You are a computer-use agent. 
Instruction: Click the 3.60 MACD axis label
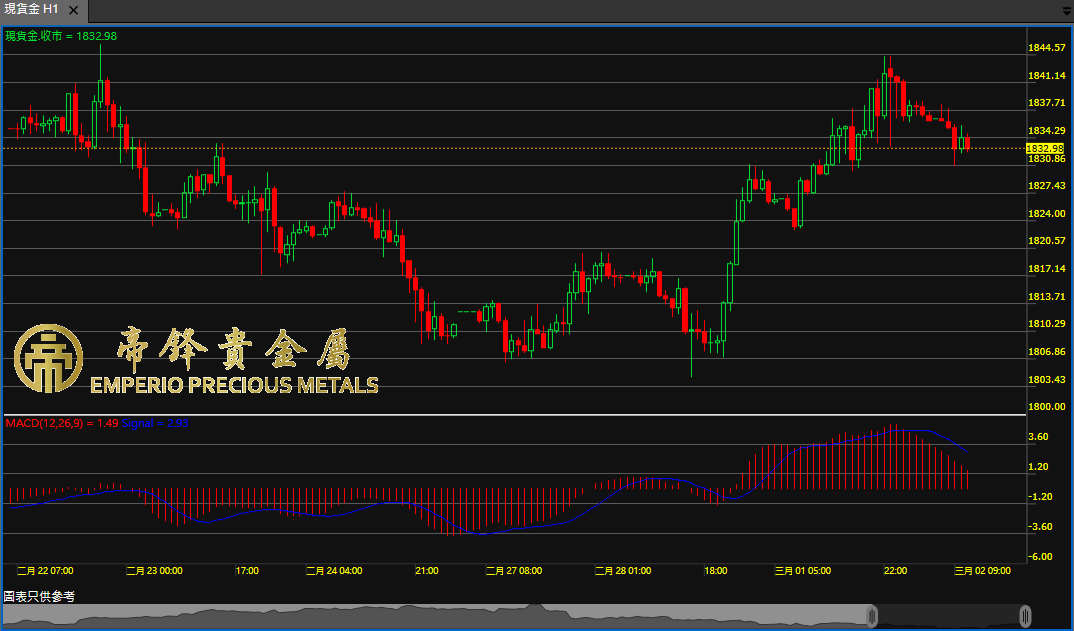pos(1038,437)
